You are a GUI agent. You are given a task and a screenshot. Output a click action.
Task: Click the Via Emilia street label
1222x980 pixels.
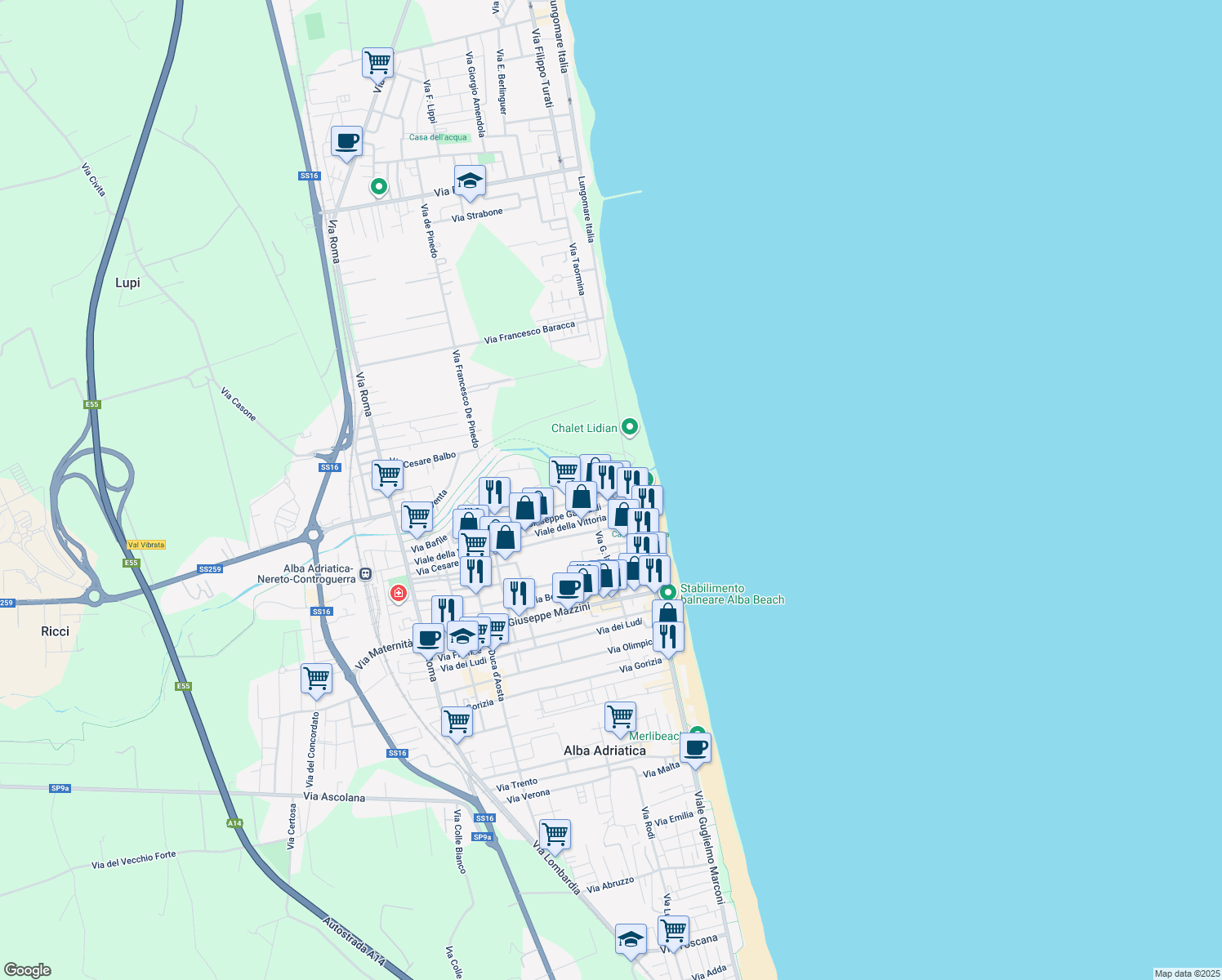coord(674,819)
